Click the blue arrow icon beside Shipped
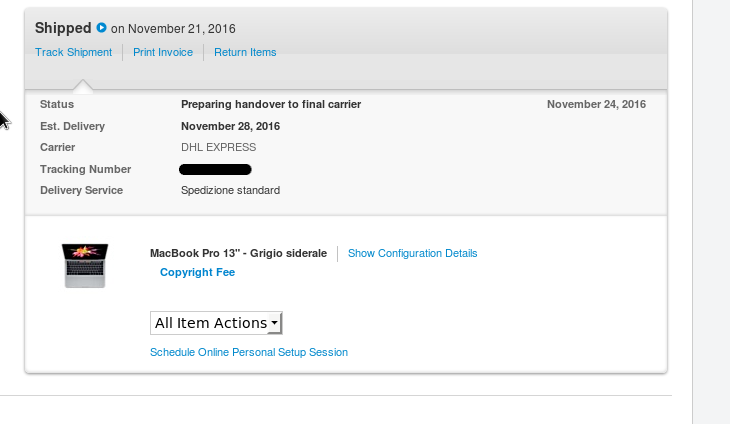Viewport: 730px width, 424px height. (101, 28)
